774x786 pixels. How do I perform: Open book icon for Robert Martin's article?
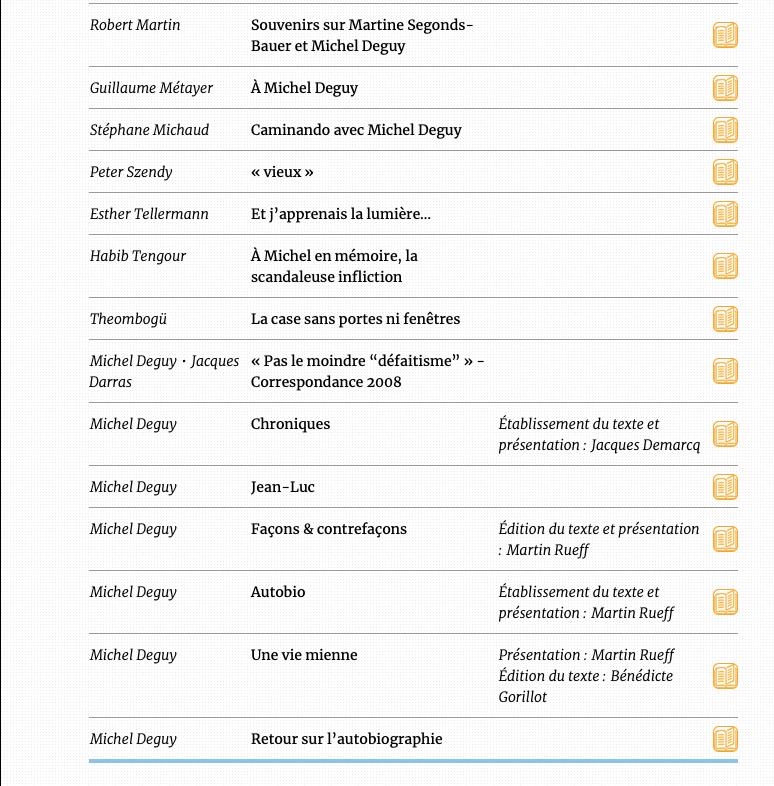725,36
